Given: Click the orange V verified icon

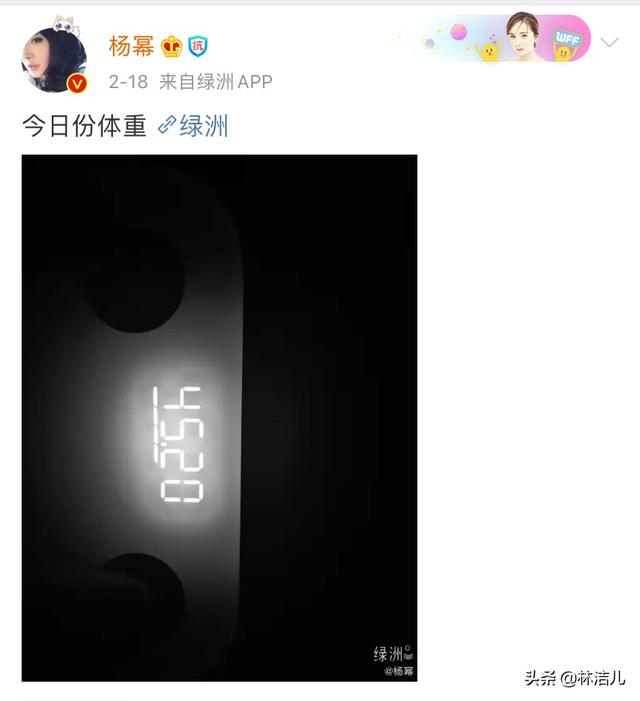Looking at the screenshot, I should (x=77, y=84).
